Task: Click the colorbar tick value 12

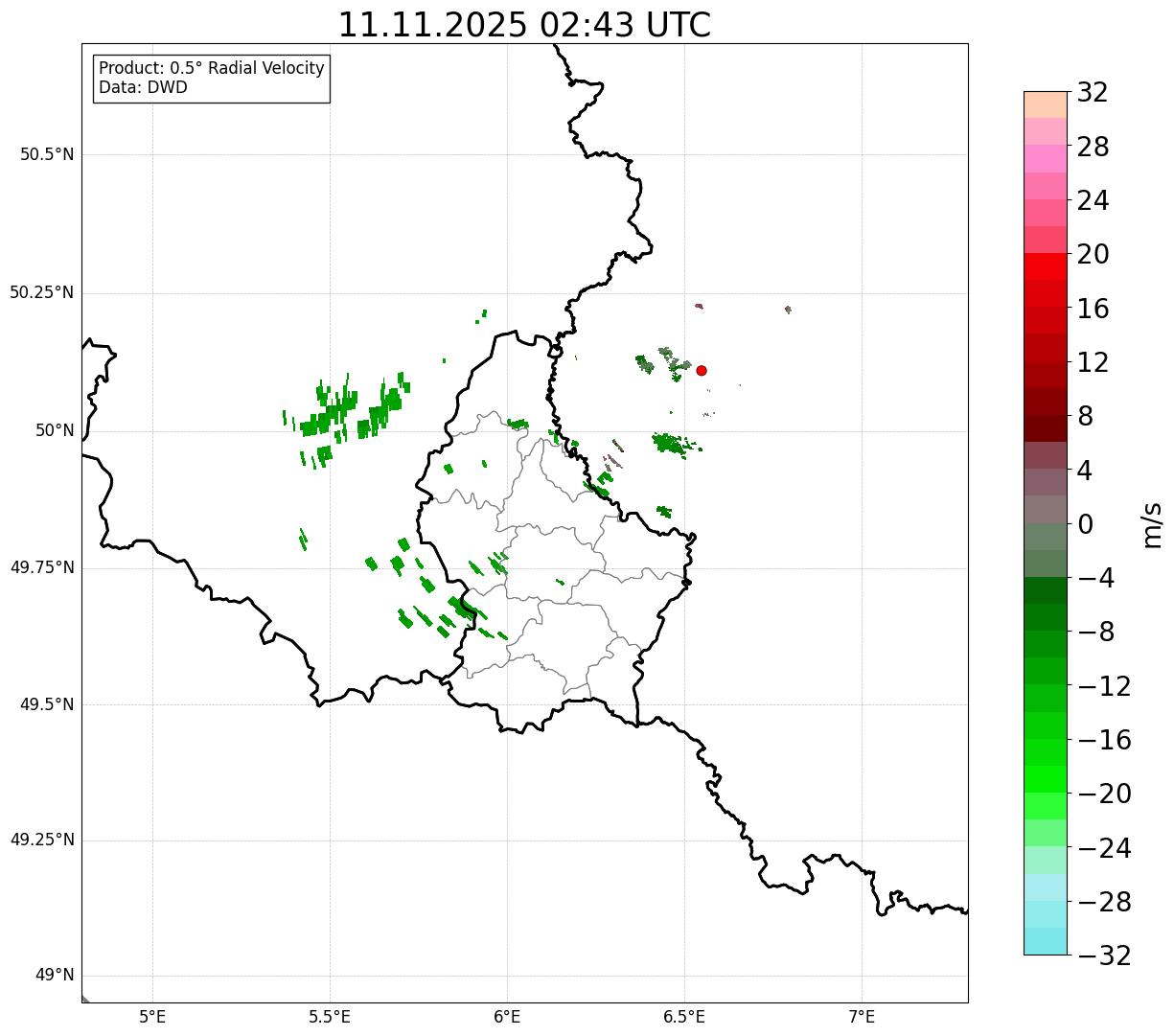Action: (1093, 362)
